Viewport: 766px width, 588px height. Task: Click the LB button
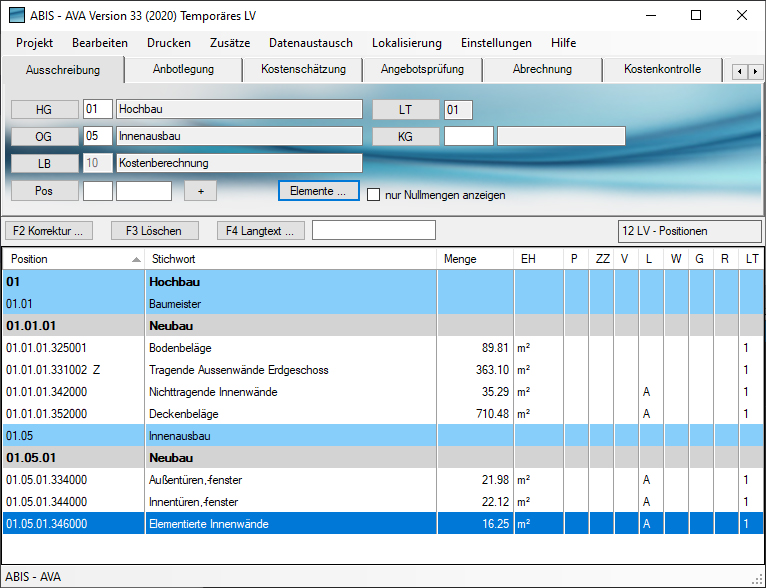pyautogui.click(x=44, y=164)
